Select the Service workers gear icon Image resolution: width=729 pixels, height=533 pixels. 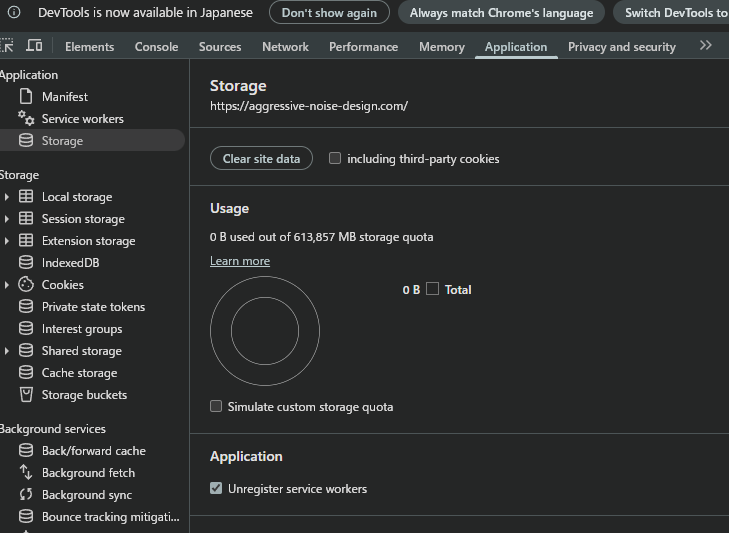tap(26, 119)
